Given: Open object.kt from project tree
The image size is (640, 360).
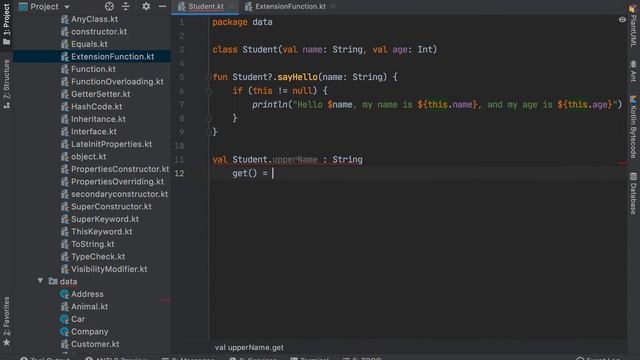Looking at the screenshot, I should coord(88,157).
